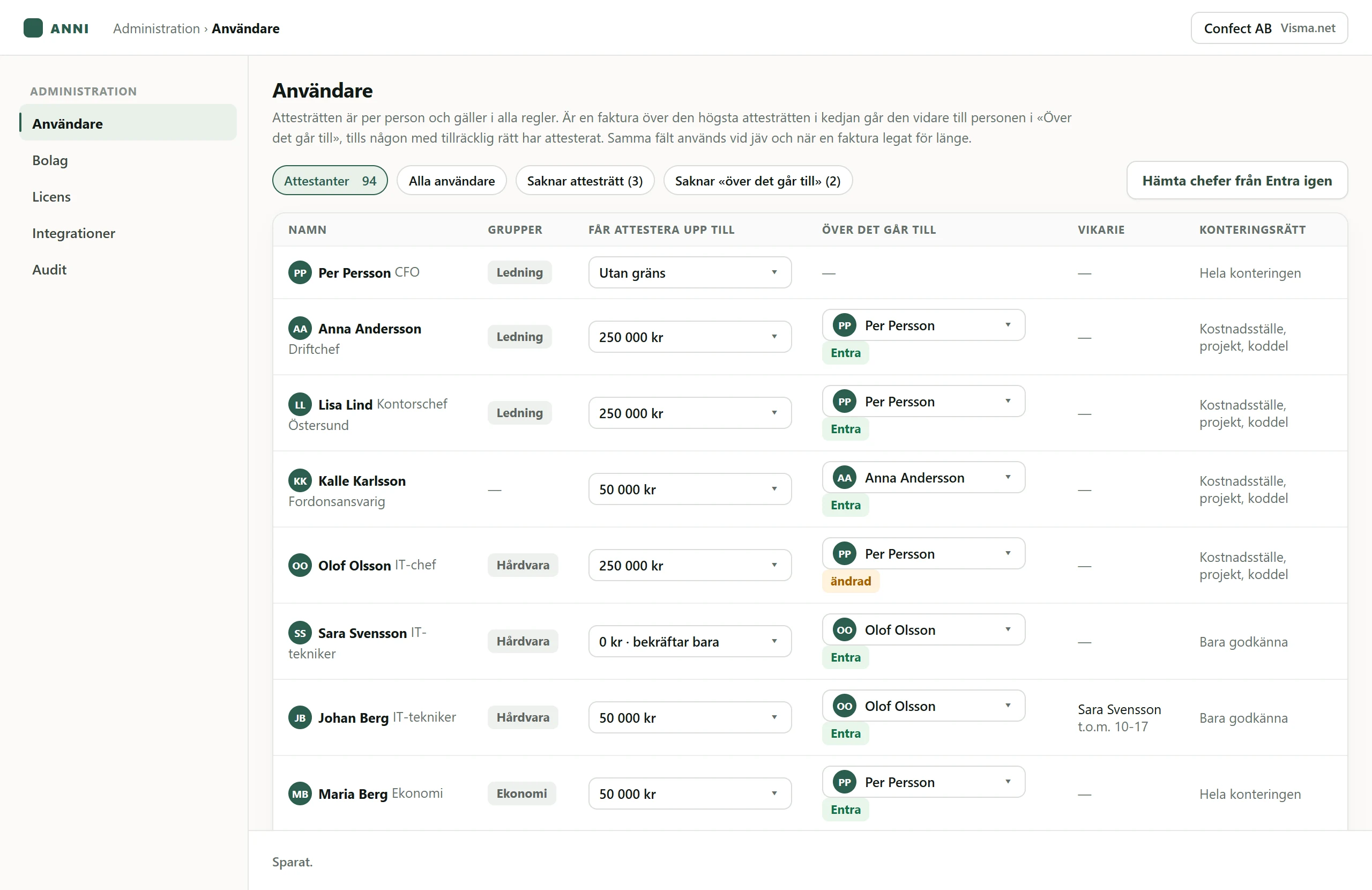This screenshot has width=1372, height=890.
Task: Open Sara Svensson's escalation dropdown Olof Olsson
Action: [x=923, y=630]
